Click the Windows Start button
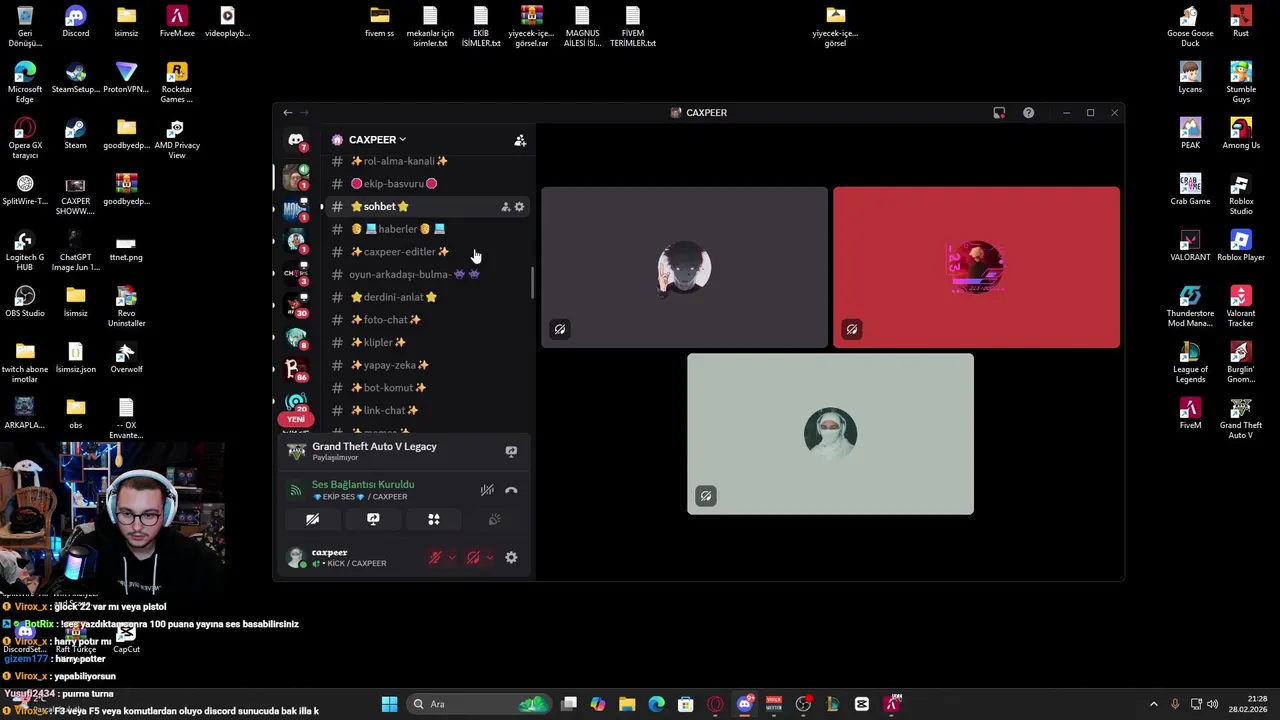1280x720 pixels. point(389,704)
